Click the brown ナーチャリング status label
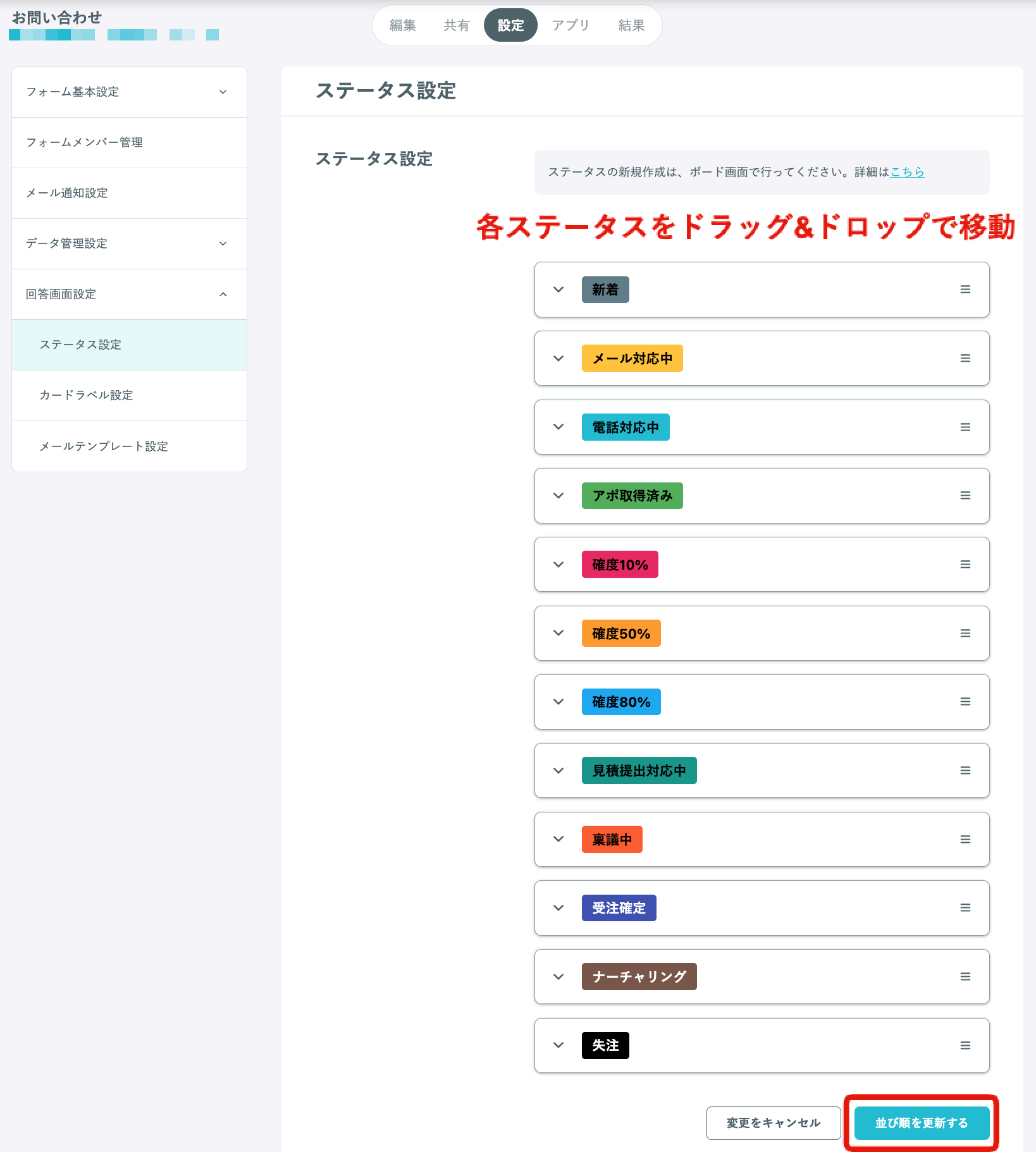This screenshot has width=1036, height=1152. pyautogui.click(x=639, y=977)
